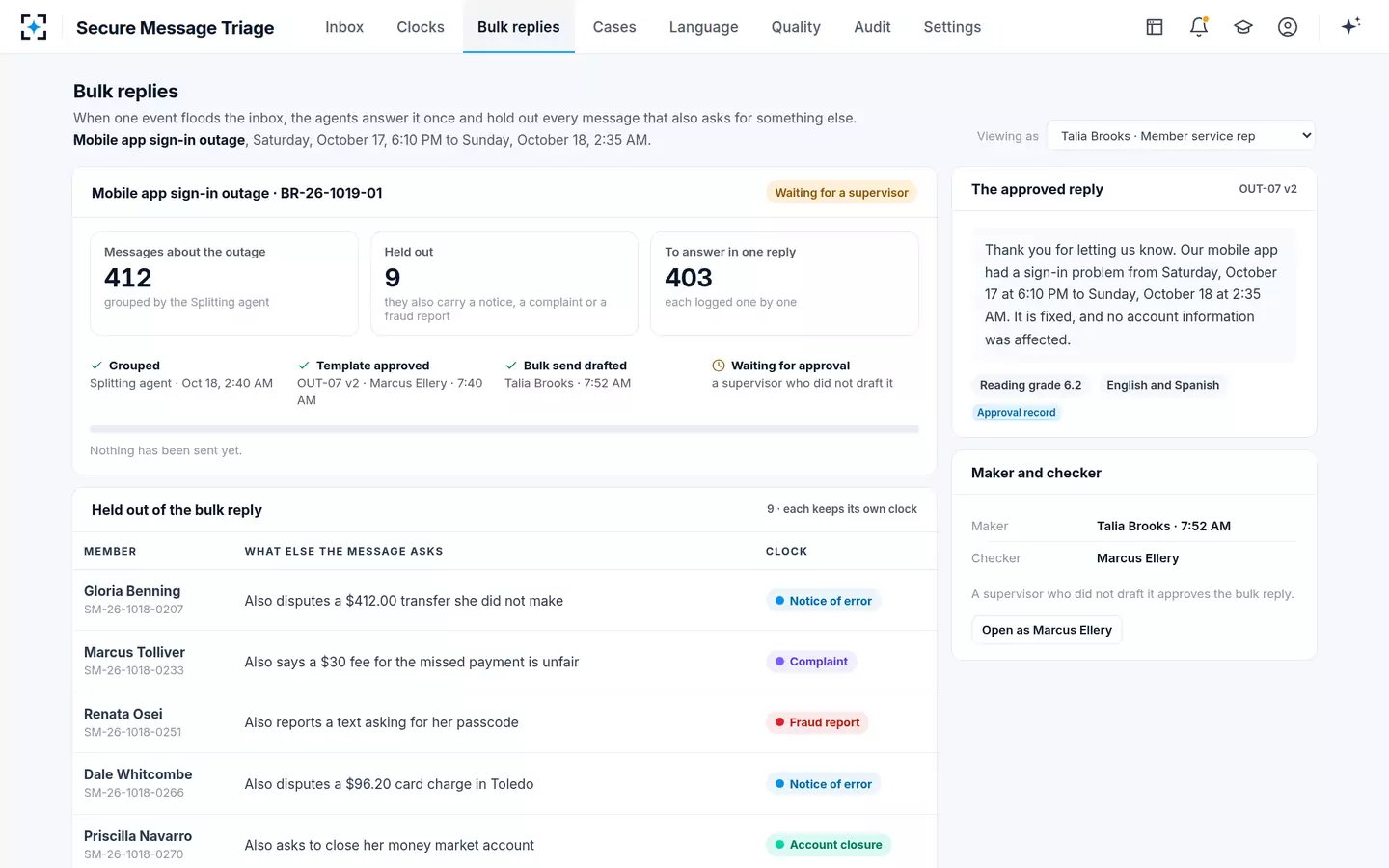This screenshot has height=868, width=1389.
Task: Click the English and Spanish tag
Action: (1163, 385)
